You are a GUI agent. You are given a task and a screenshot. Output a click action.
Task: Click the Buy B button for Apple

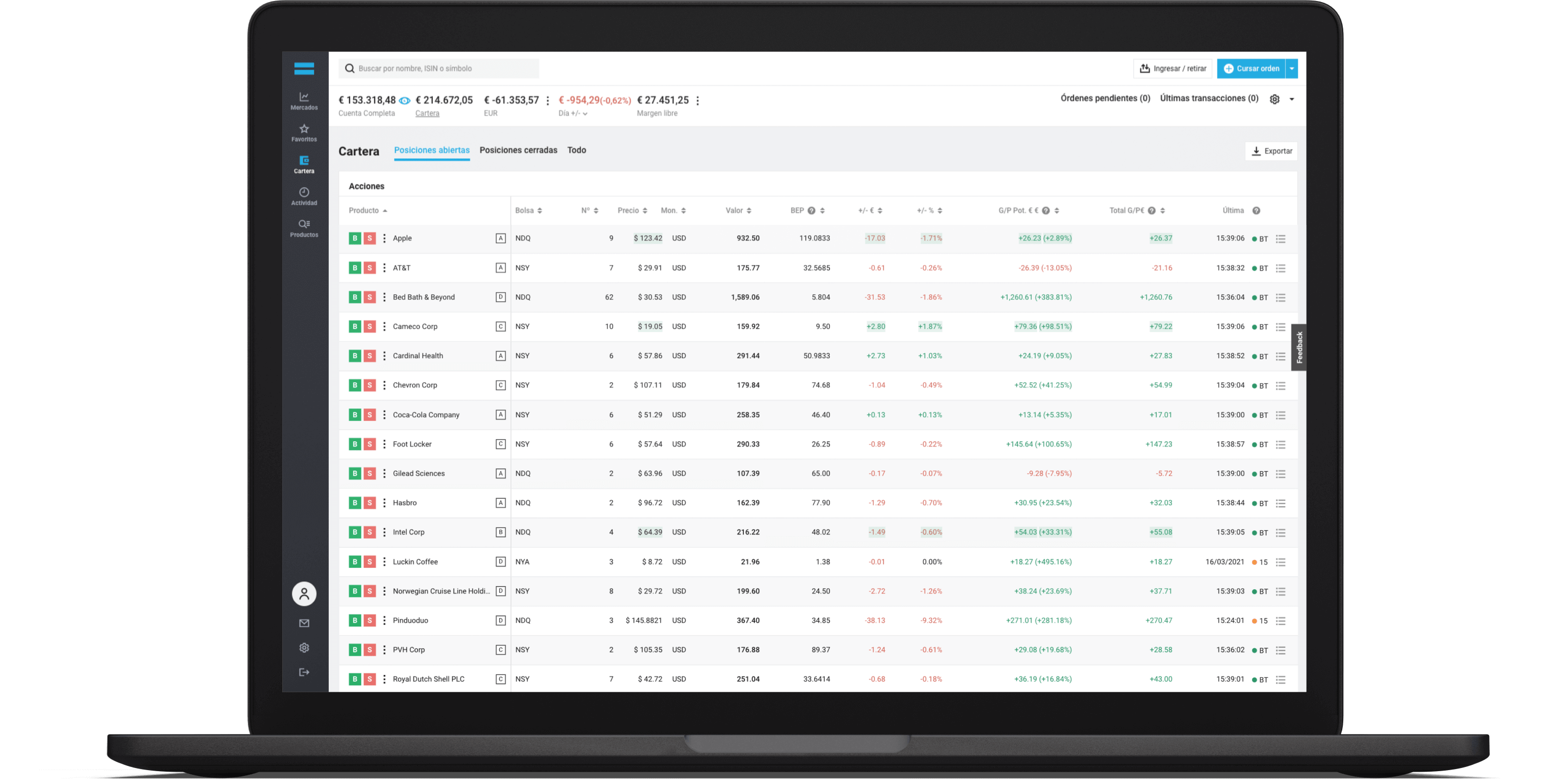point(354,238)
